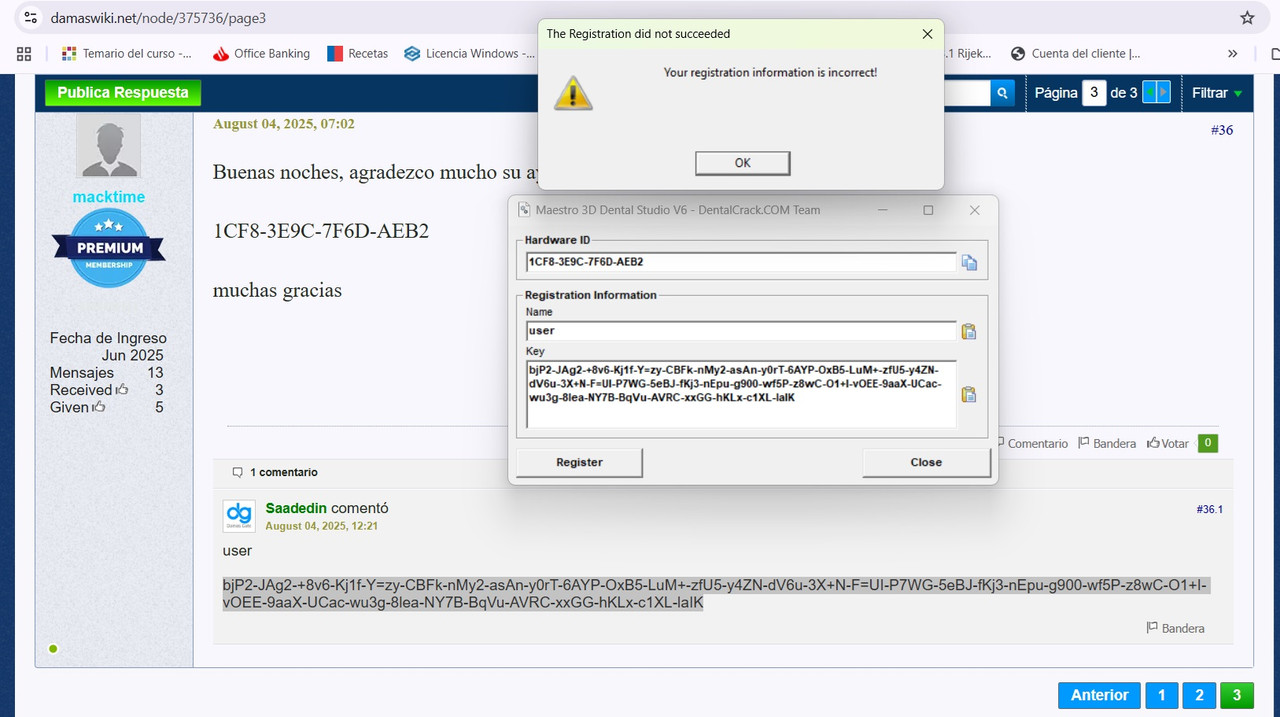Click the forum search magnifier icon

pos(1003,93)
